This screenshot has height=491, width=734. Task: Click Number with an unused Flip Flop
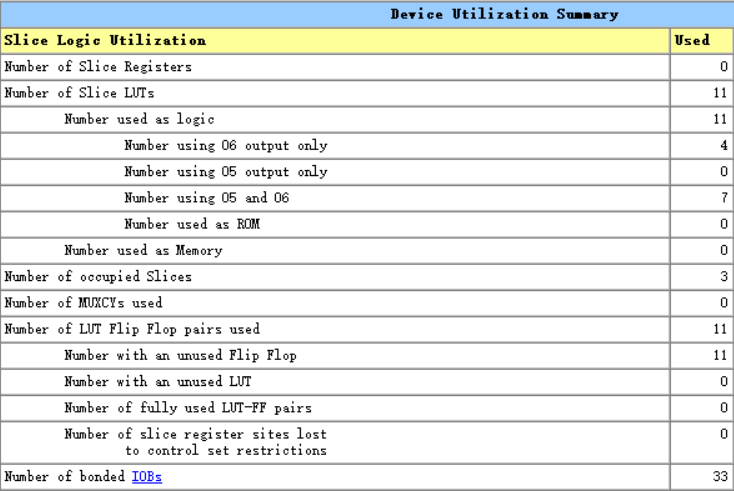[x=367, y=355]
